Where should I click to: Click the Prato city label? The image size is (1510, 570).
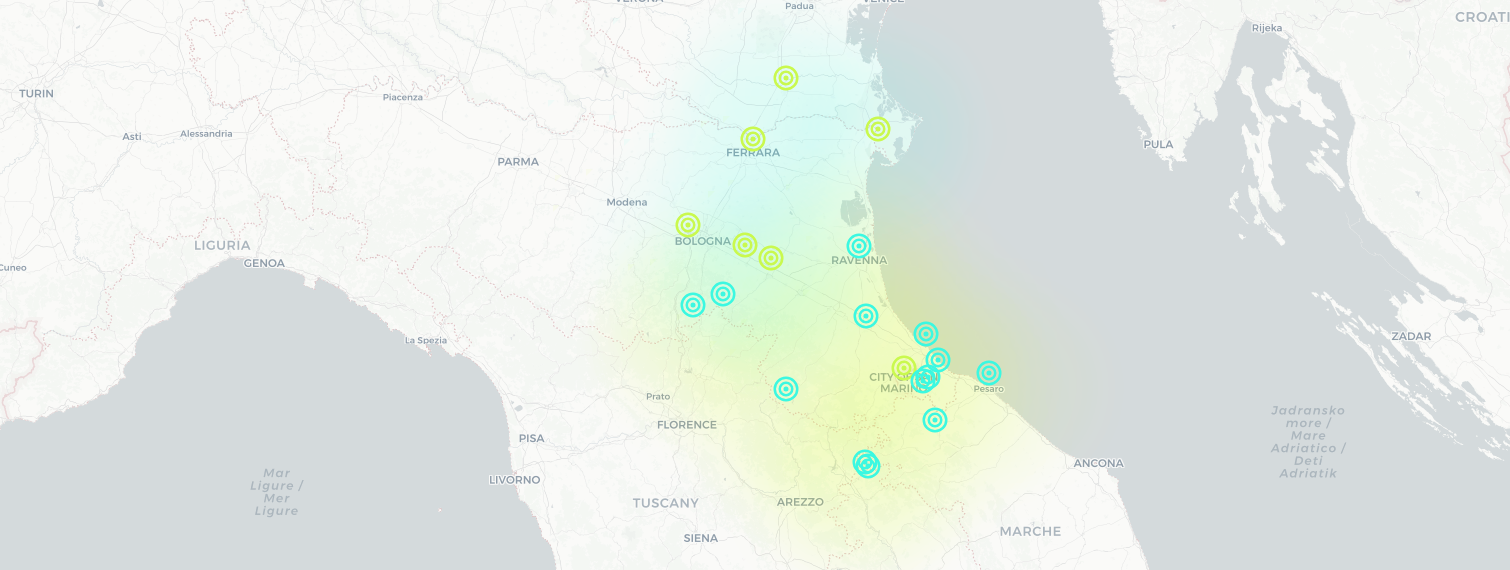pyautogui.click(x=658, y=397)
